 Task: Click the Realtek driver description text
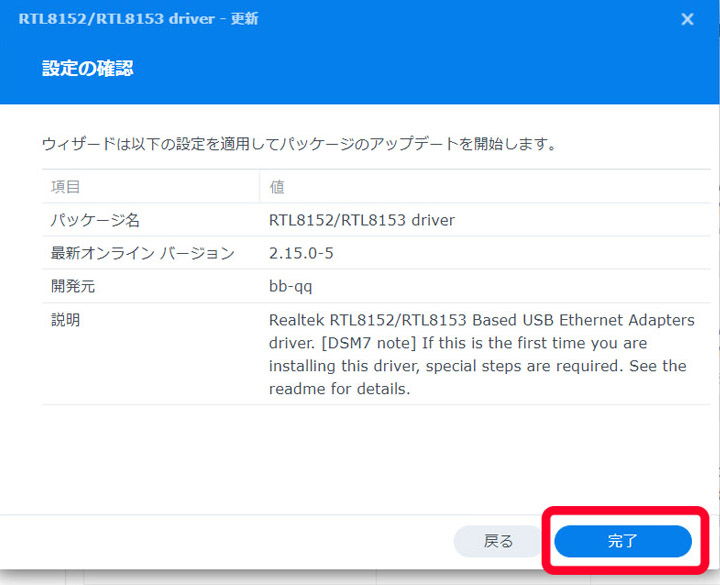482,354
